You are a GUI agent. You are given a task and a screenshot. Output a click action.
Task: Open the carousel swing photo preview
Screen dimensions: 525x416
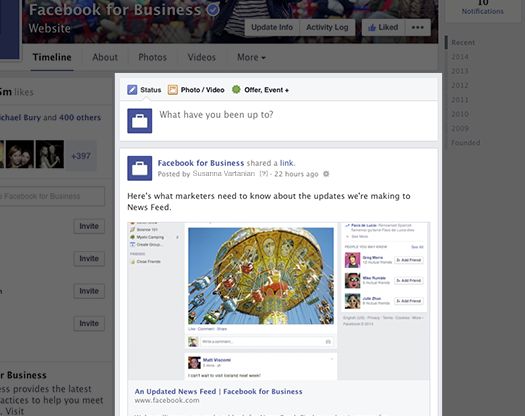[261, 276]
